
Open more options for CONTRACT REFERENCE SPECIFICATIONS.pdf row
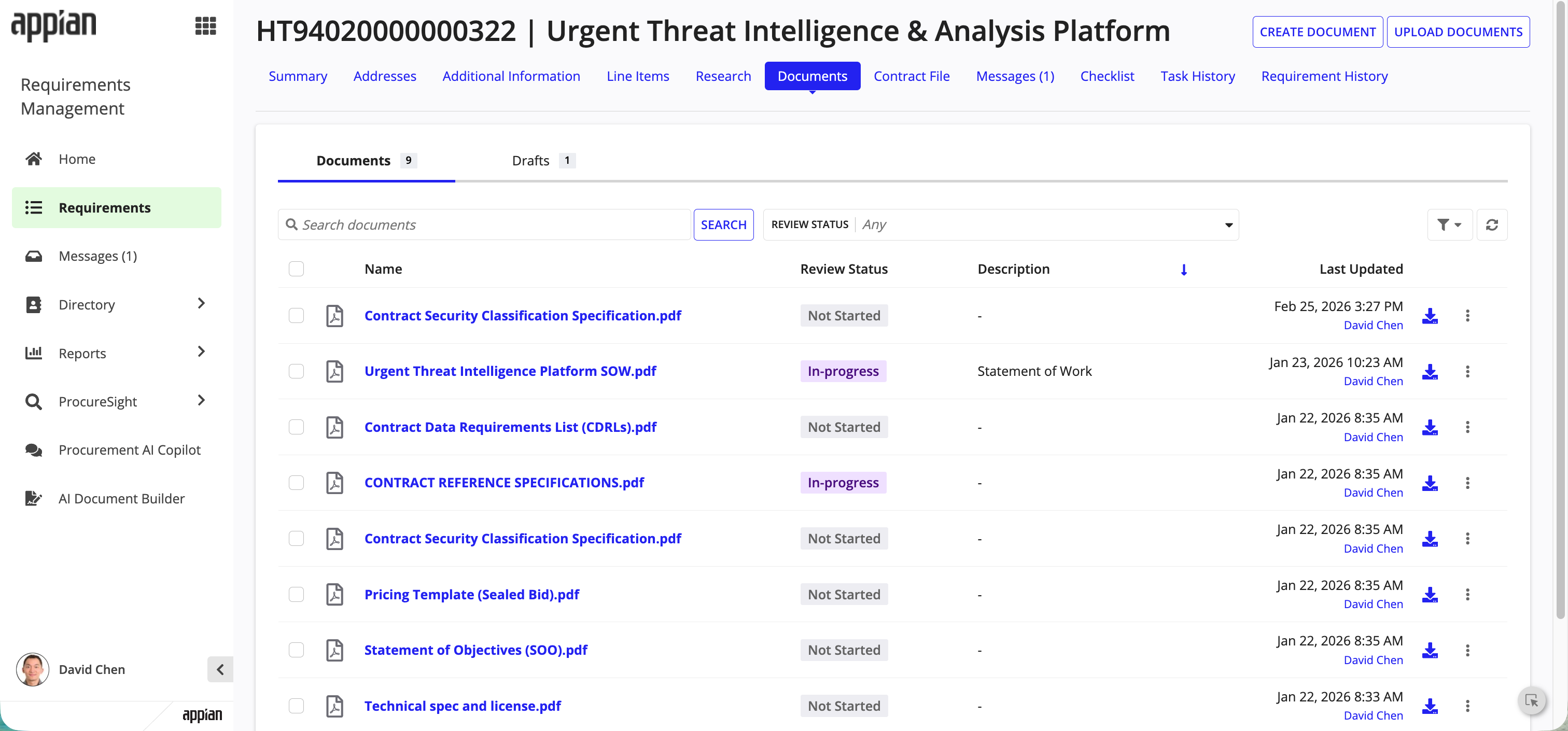click(x=1467, y=483)
